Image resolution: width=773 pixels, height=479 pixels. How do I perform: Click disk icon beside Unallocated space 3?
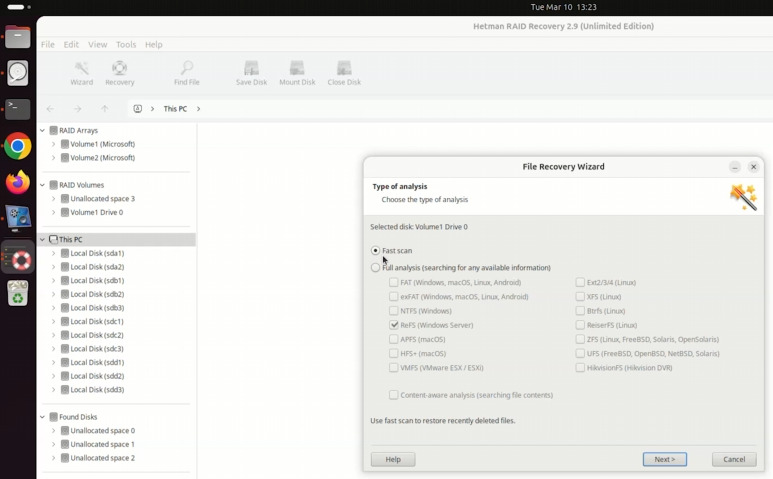(65, 199)
